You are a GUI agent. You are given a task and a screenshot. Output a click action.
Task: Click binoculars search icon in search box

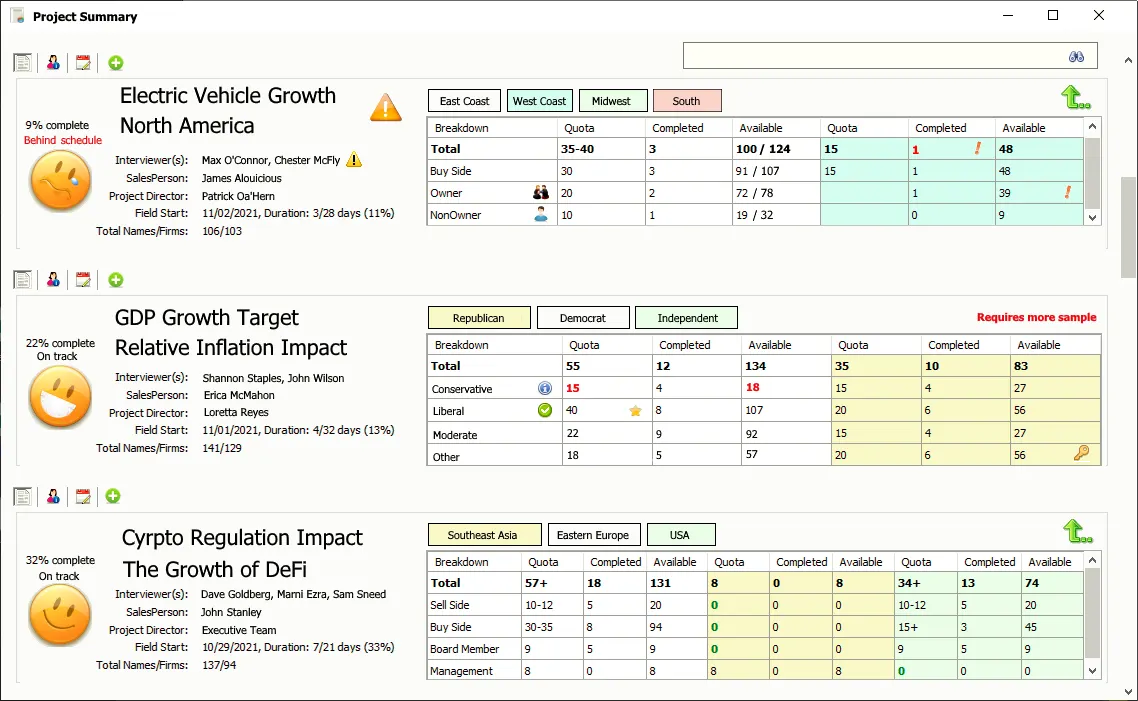[x=1076, y=57]
